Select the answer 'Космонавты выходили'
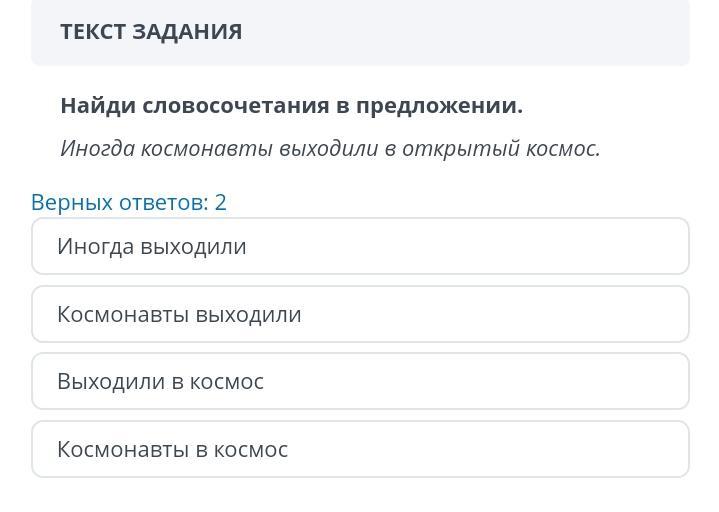The height and width of the screenshot is (512, 719). coord(360,314)
